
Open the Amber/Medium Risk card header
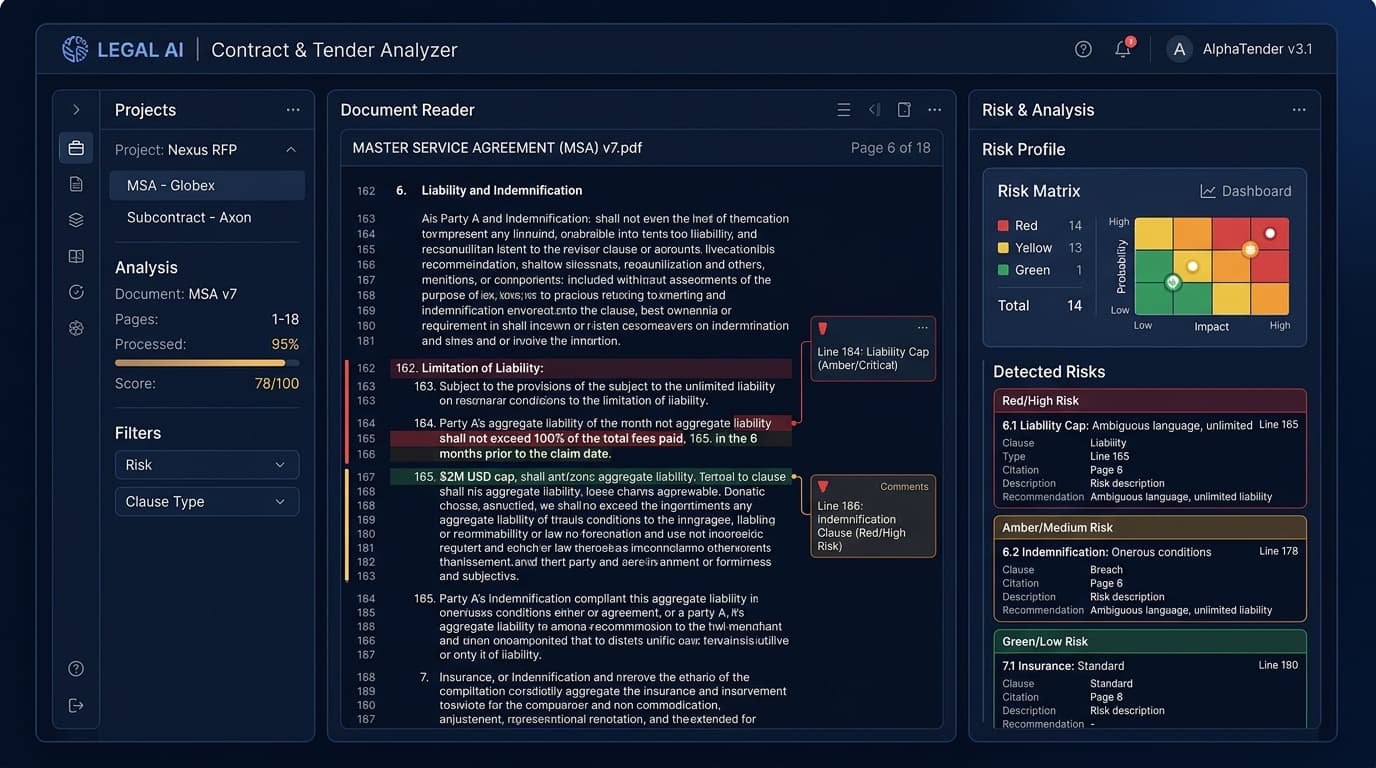[1150, 527]
